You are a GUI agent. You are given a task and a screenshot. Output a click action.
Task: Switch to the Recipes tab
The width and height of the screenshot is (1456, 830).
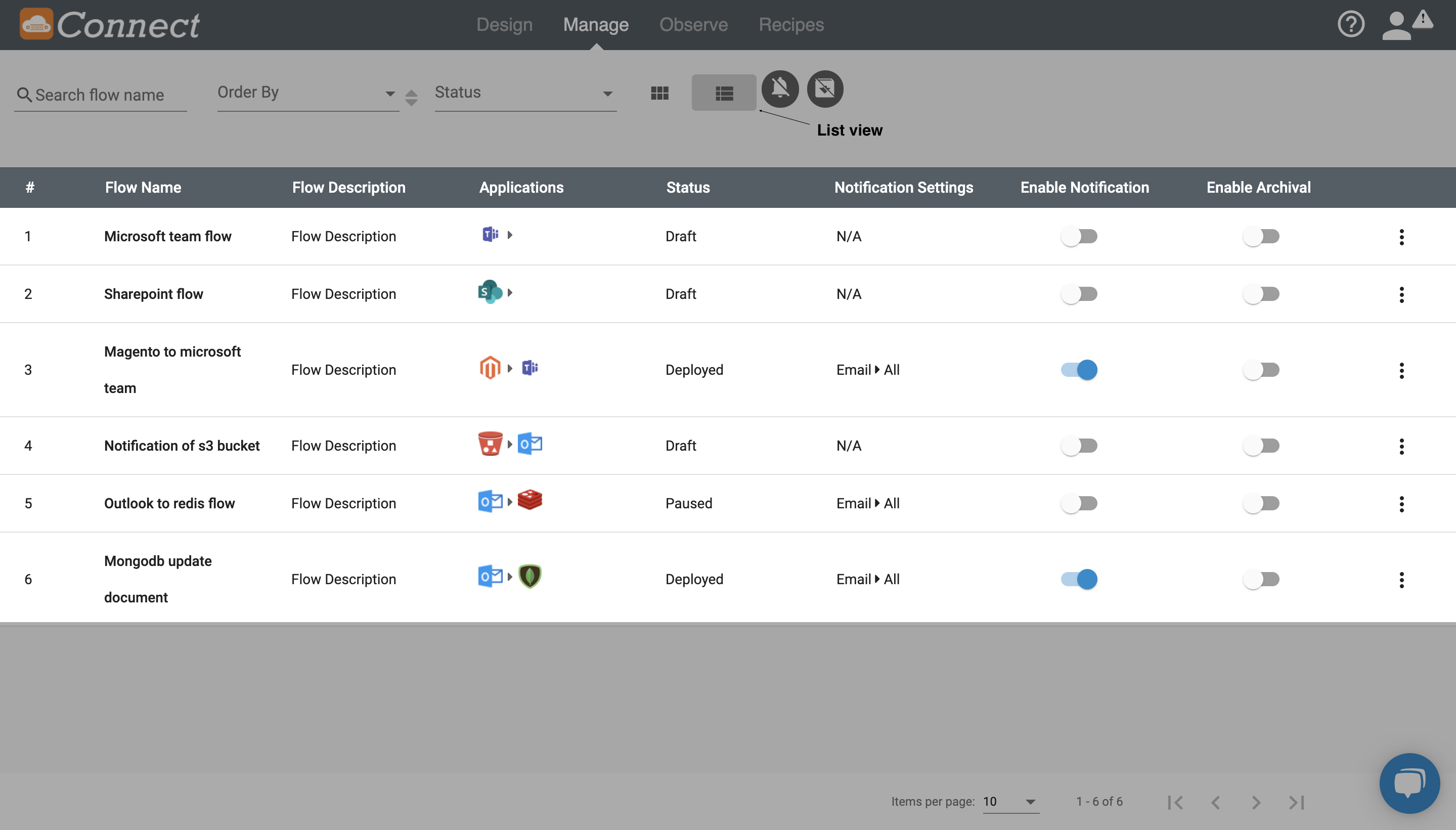coord(791,24)
